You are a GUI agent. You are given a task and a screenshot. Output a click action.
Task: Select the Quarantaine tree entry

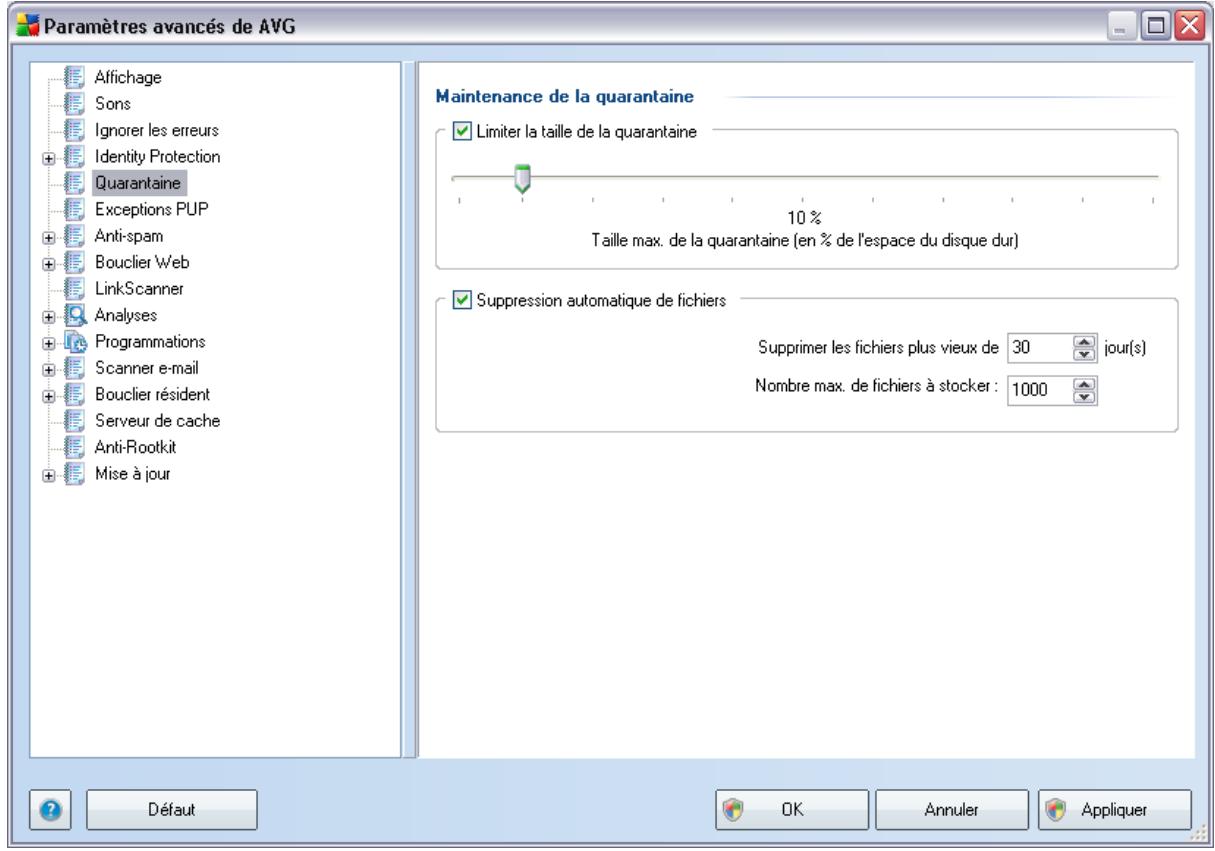click(139, 183)
